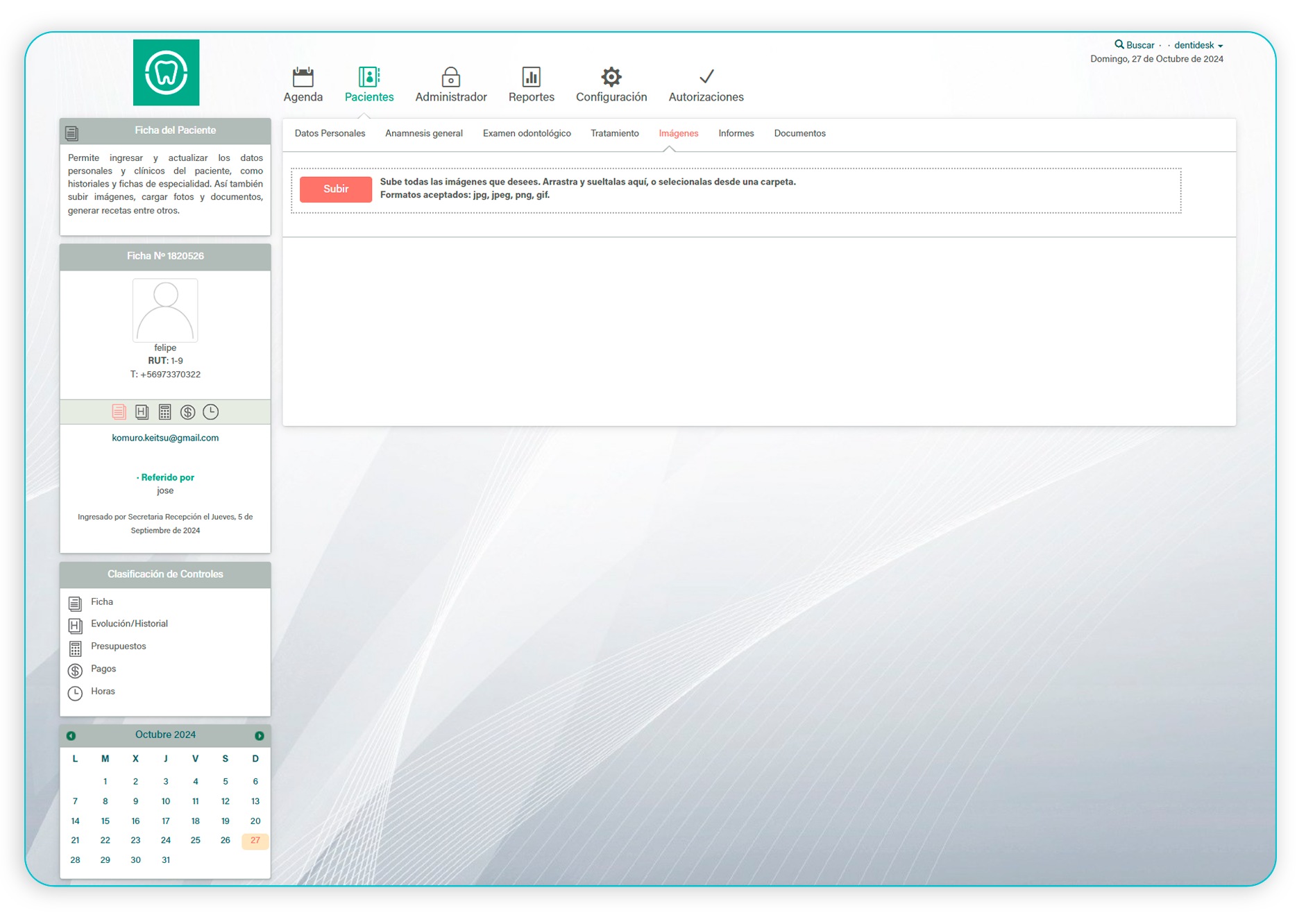Click the H history icon in patient card toolbar
This screenshot has height=924, width=1297.
click(142, 412)
